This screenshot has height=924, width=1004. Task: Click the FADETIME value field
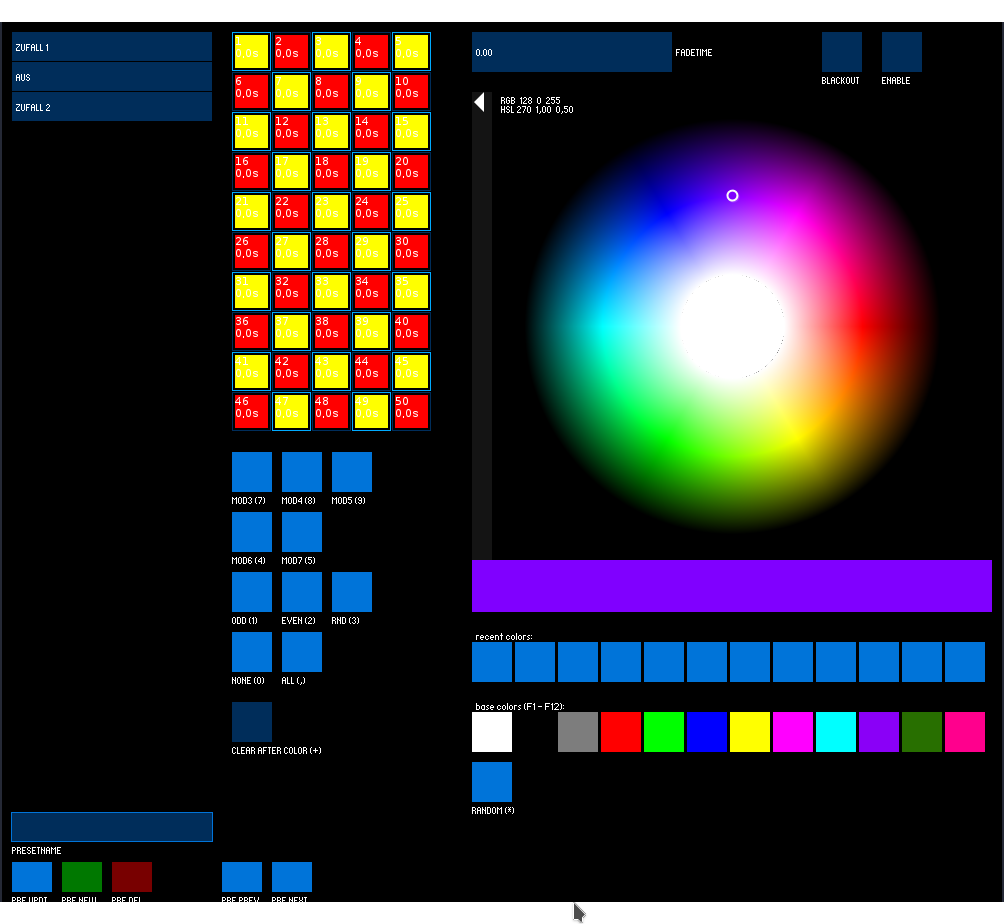572,52
